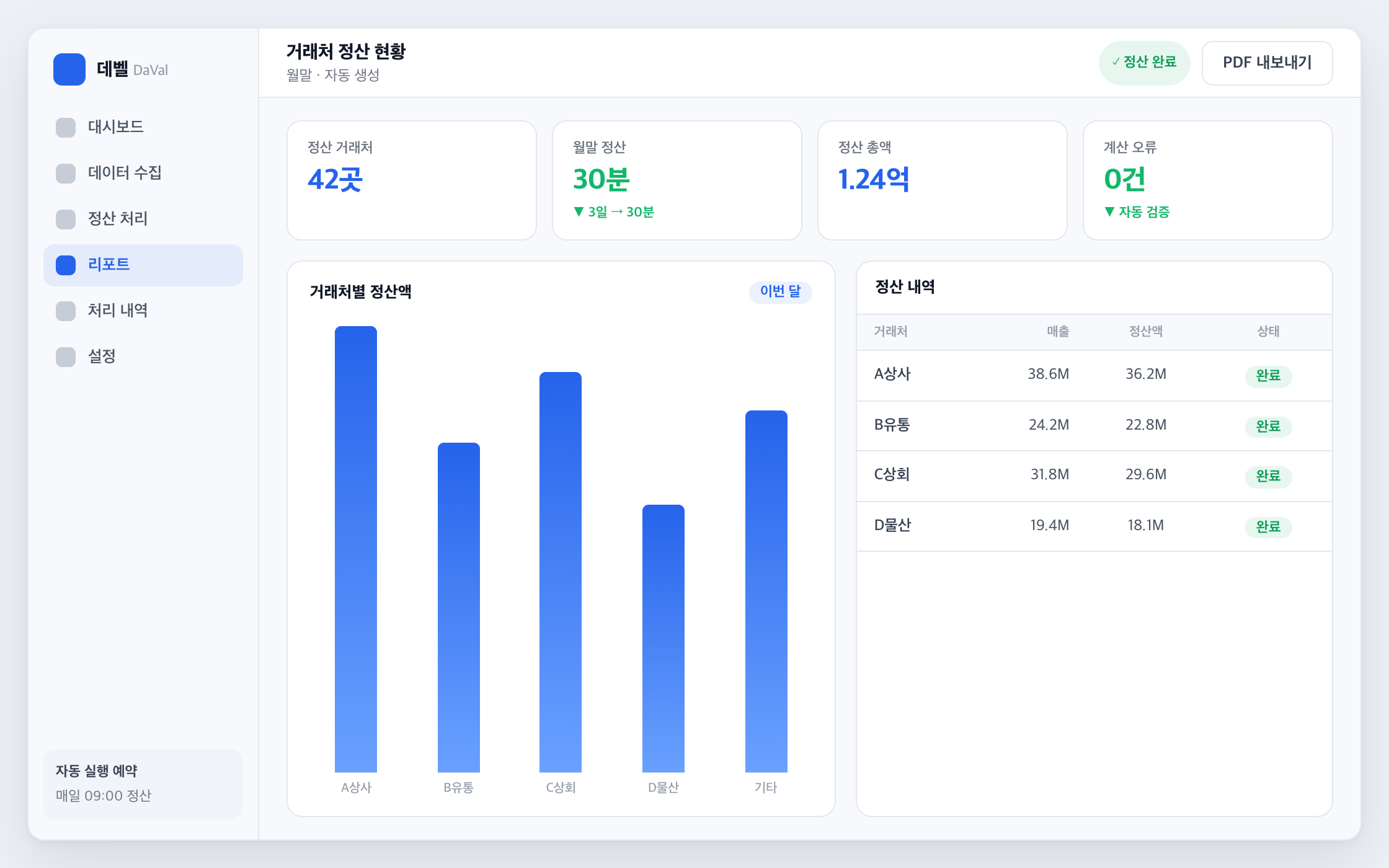Click the 계산 오류 0건 card
Screen dimensions: 1389x868
point(1207,180)
